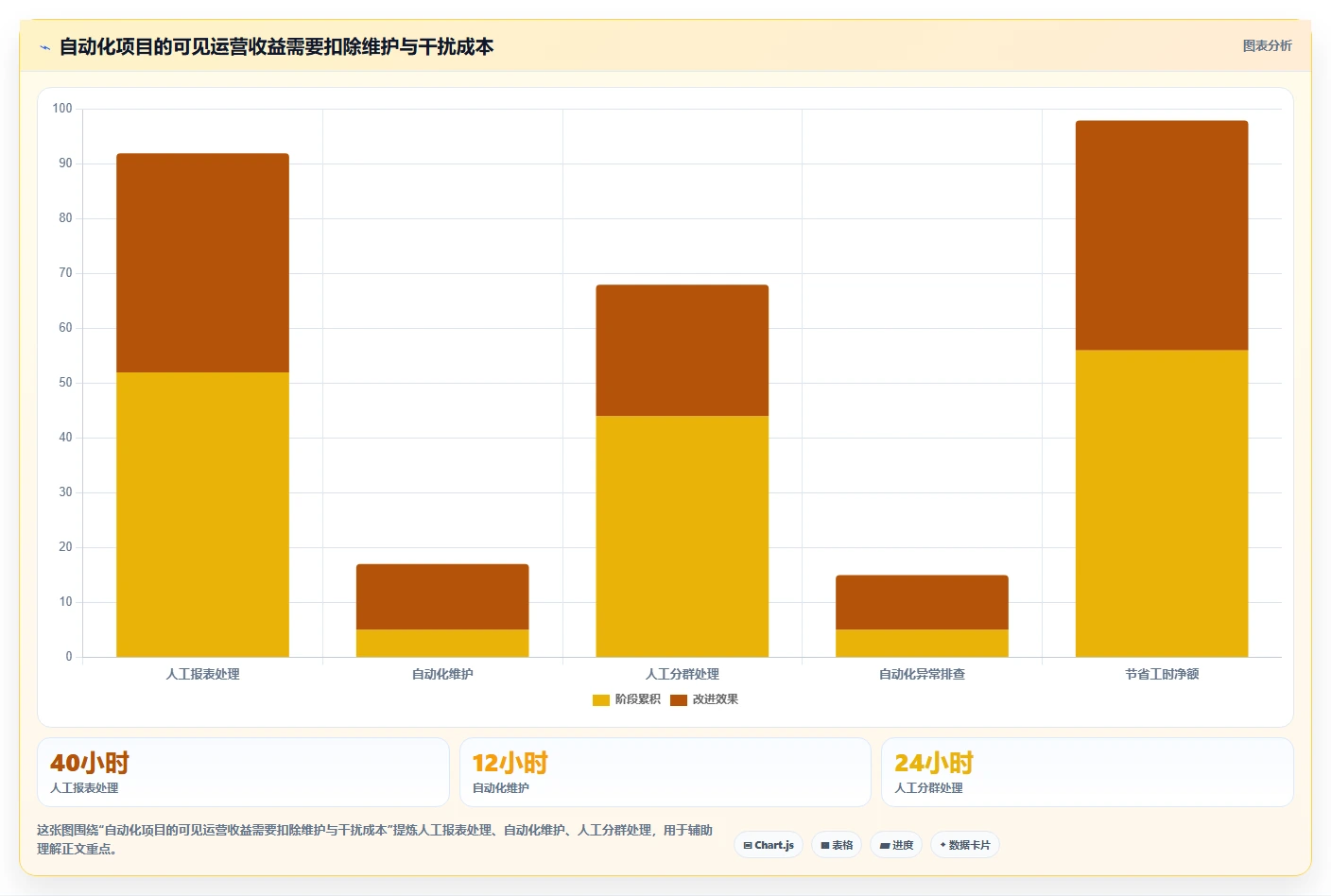Viewport: 1331px width, 896px height.
Task: Click the 图表分析 label in header
Action: point(1267,45)
